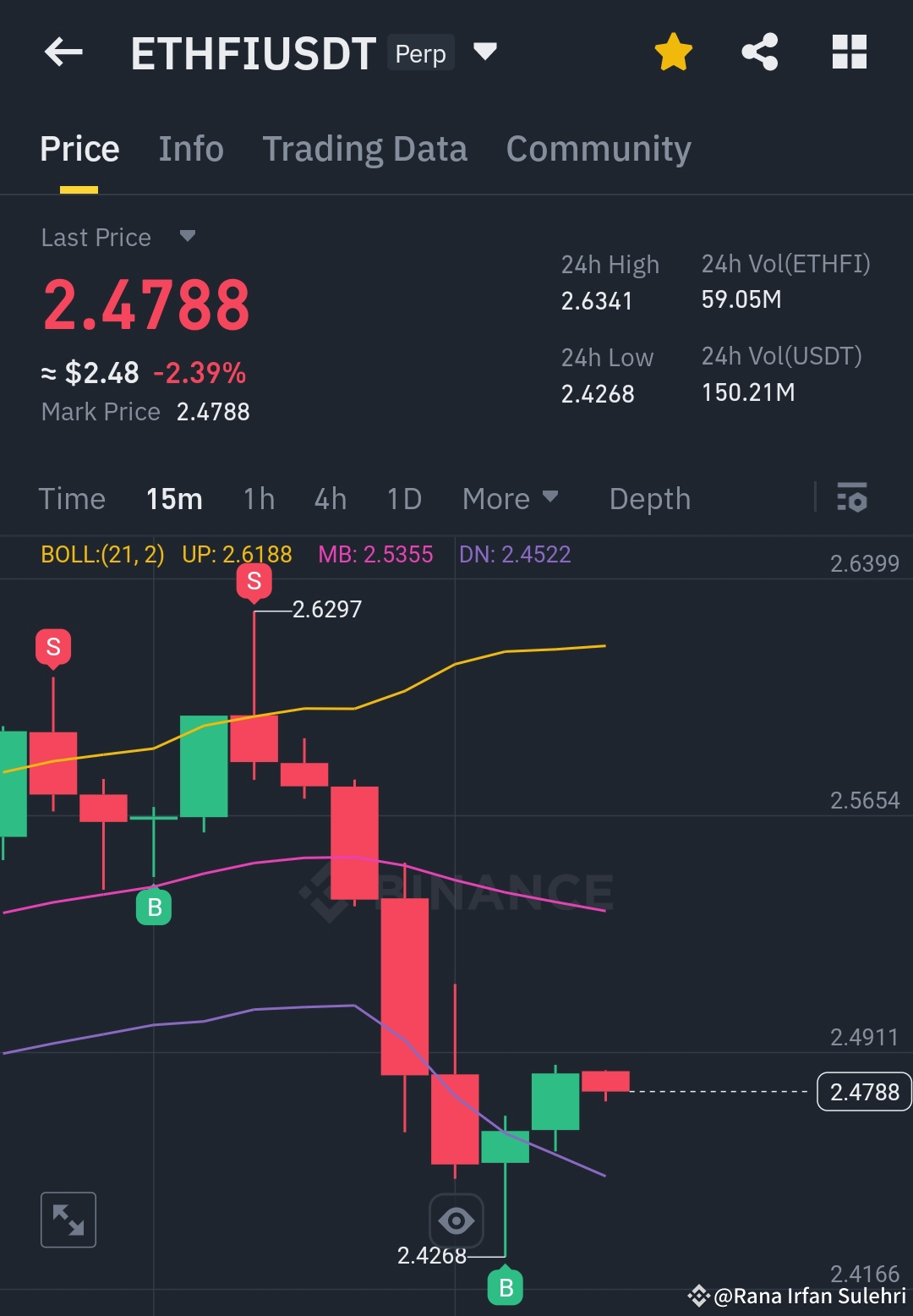This screenshot has height=1316, width=913.
Task: Open the Depth view
Action: click(x=649, y=499)
